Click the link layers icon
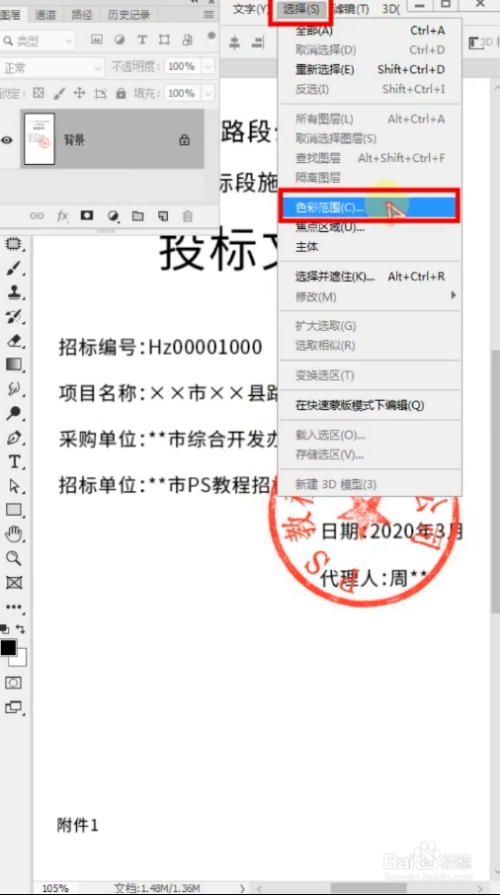The width and height of the screenshot is (500, 895). point(37,216)
